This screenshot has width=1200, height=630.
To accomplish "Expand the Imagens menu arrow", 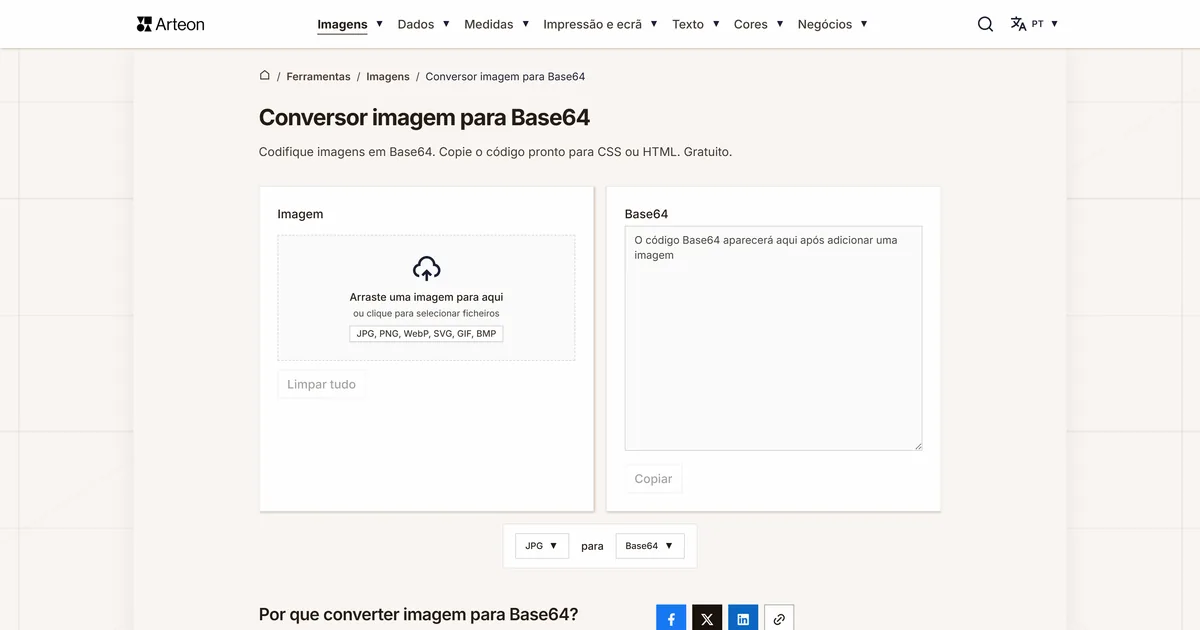I will (x=379, y=23).
